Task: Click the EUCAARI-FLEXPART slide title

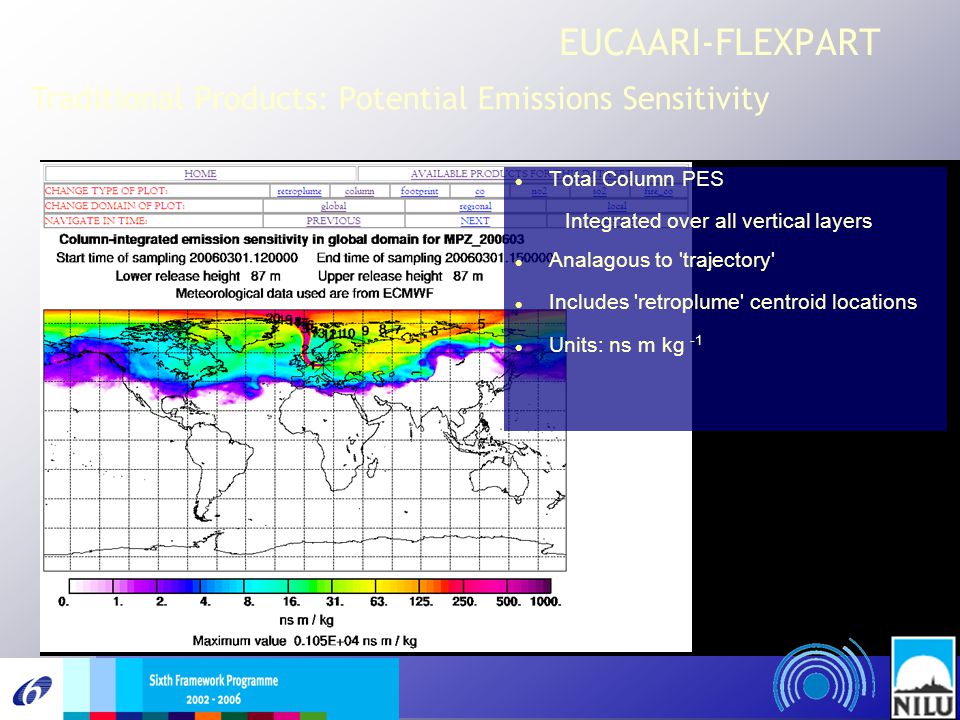Action: click(720, 43)
